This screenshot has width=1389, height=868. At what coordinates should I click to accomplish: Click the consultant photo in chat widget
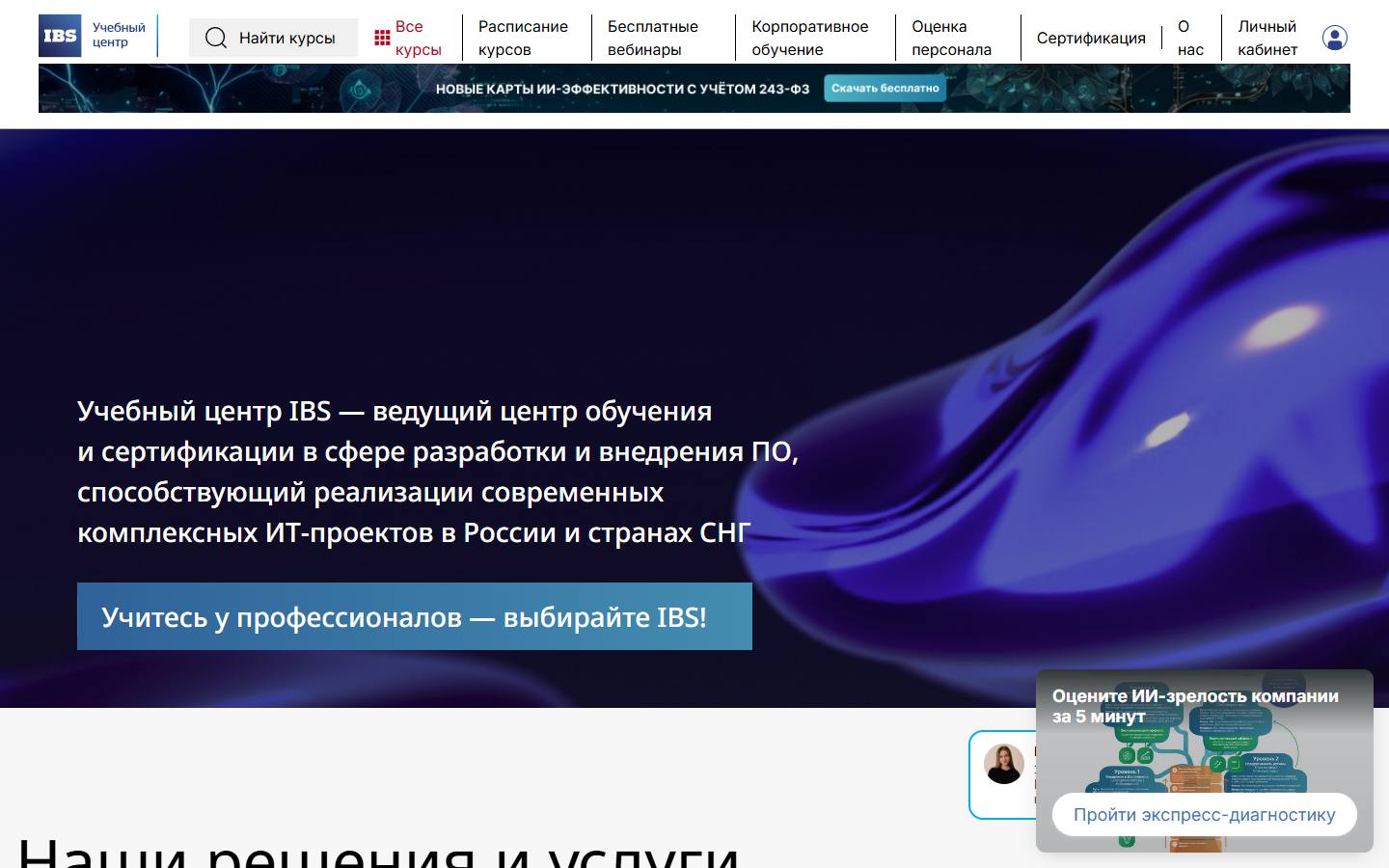click(x=1004, y=764)
